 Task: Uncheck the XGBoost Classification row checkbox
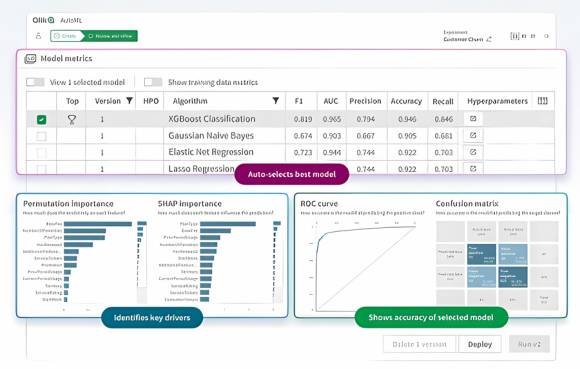point(41,119)
